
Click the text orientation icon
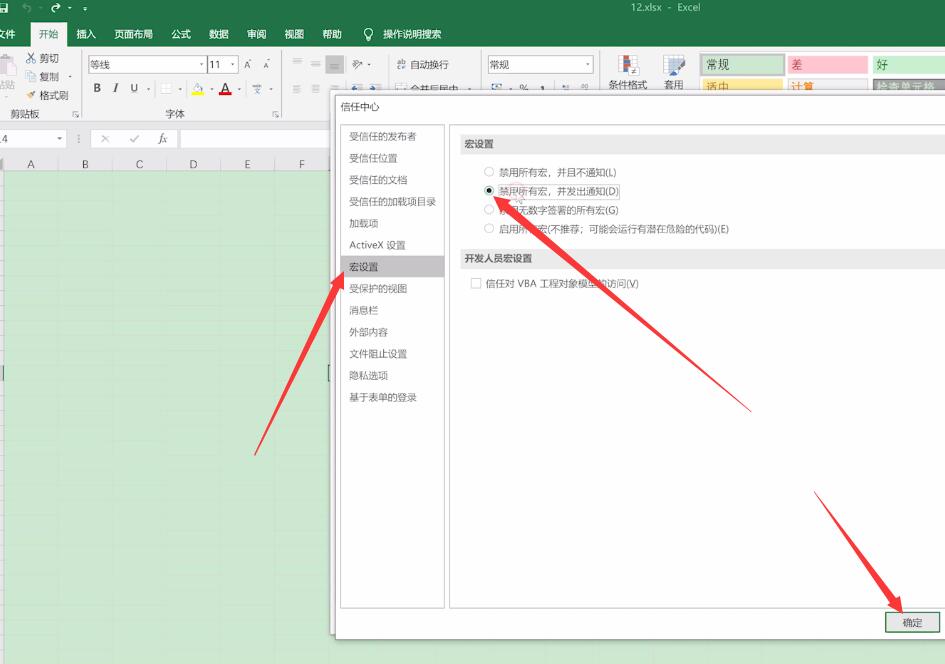point(357,64)
